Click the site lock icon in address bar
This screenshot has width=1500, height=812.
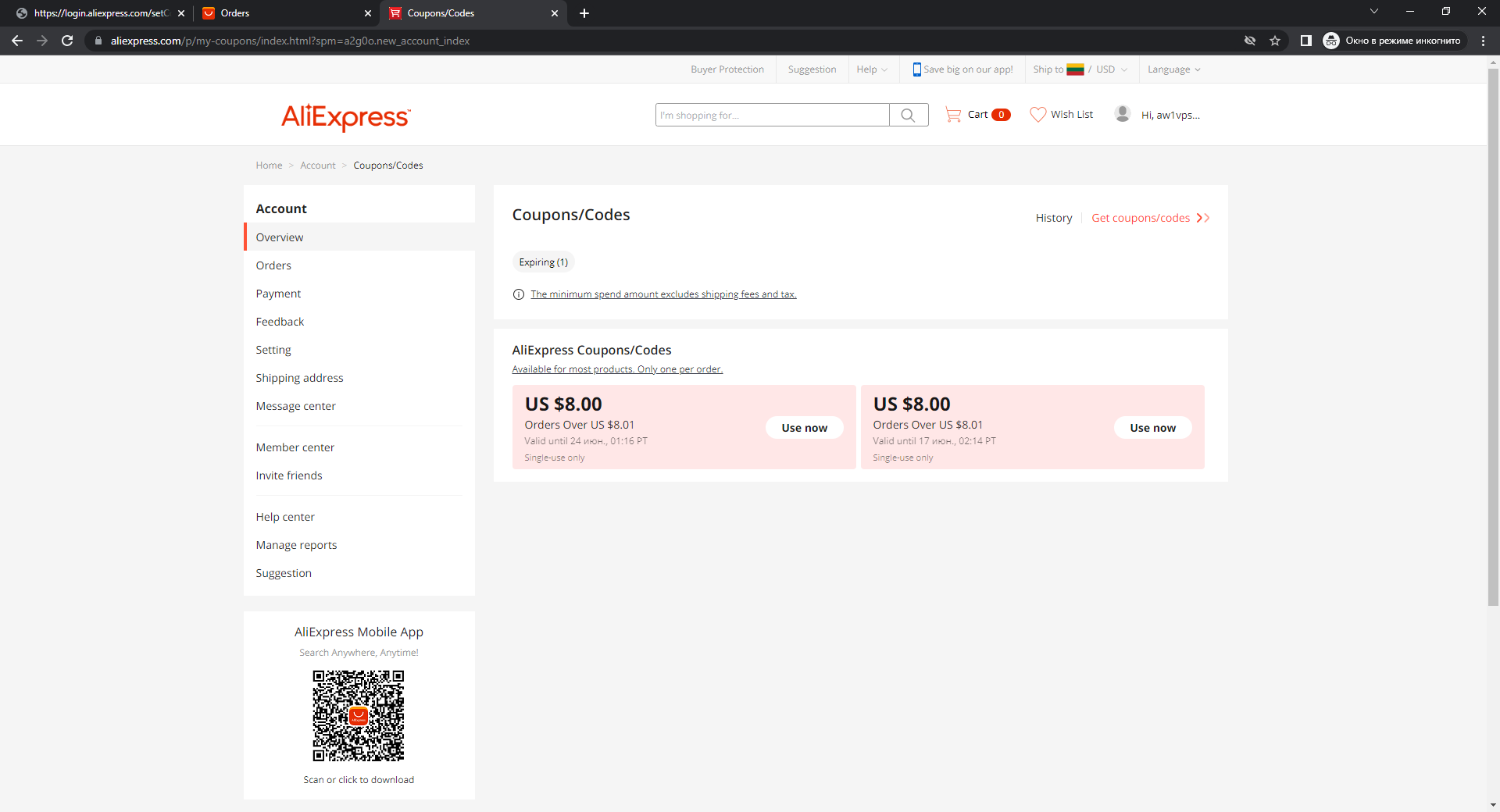(98, 41)
